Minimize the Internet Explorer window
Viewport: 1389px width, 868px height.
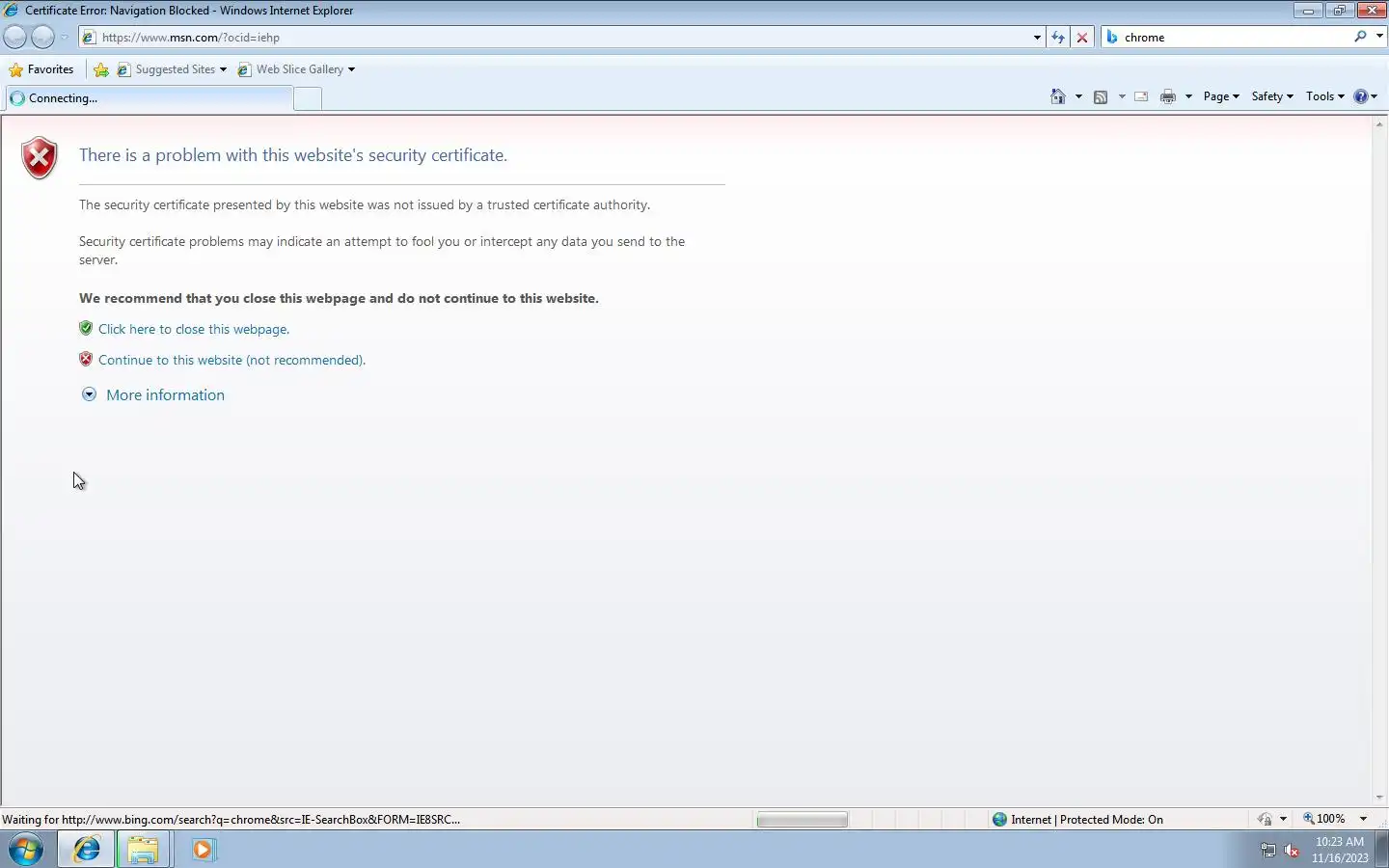pos(1308,11)
